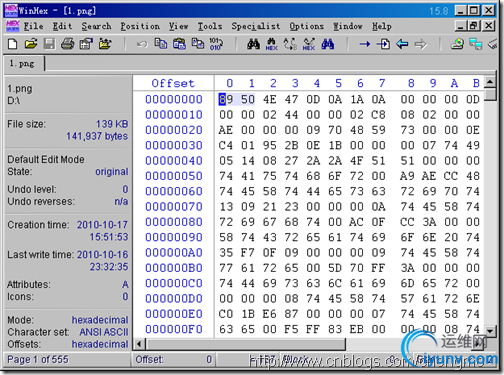Click offset label 000000F0
Viewport: 504px width, 375px height.
coord(174,329)
